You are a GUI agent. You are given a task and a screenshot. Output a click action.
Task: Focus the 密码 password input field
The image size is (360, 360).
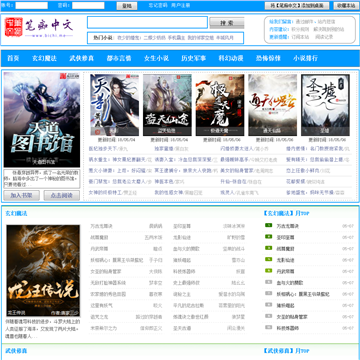[88, 6]
